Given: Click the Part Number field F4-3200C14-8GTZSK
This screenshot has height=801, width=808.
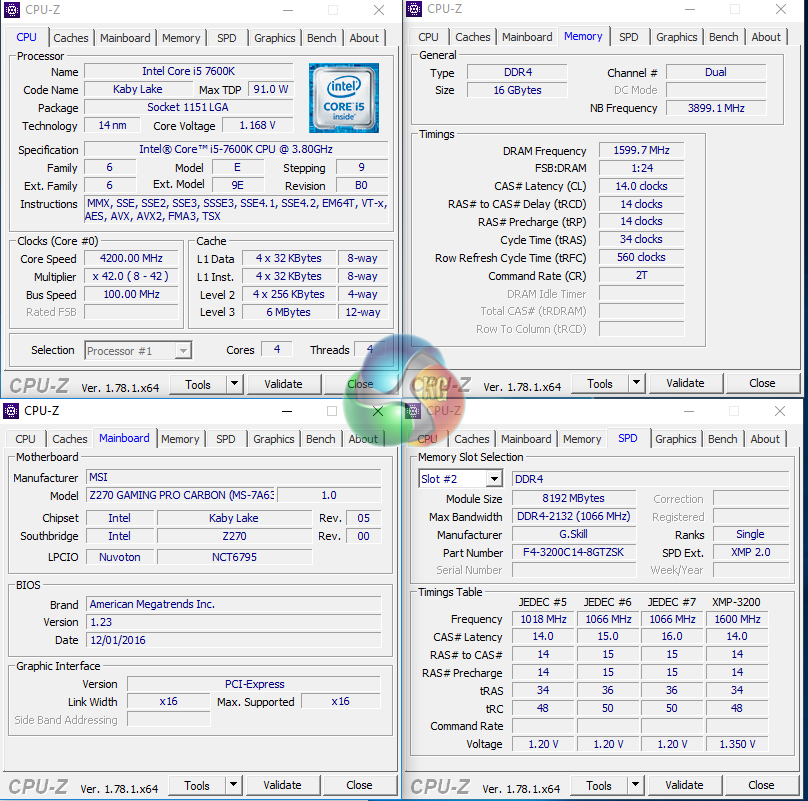Looking at the screenshot, I should click(573, 553).
